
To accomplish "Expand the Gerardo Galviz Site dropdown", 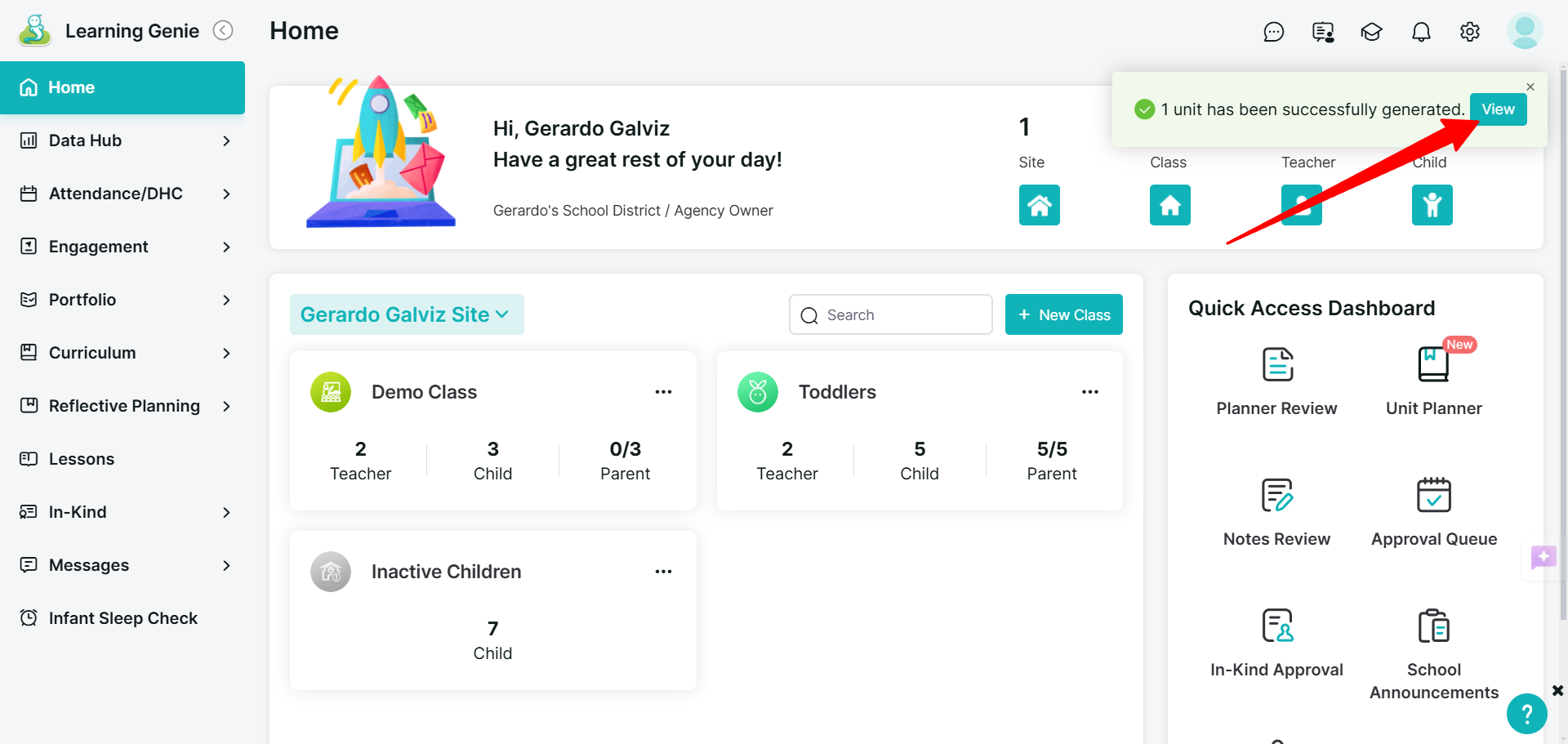I will (x=407, y=314).
